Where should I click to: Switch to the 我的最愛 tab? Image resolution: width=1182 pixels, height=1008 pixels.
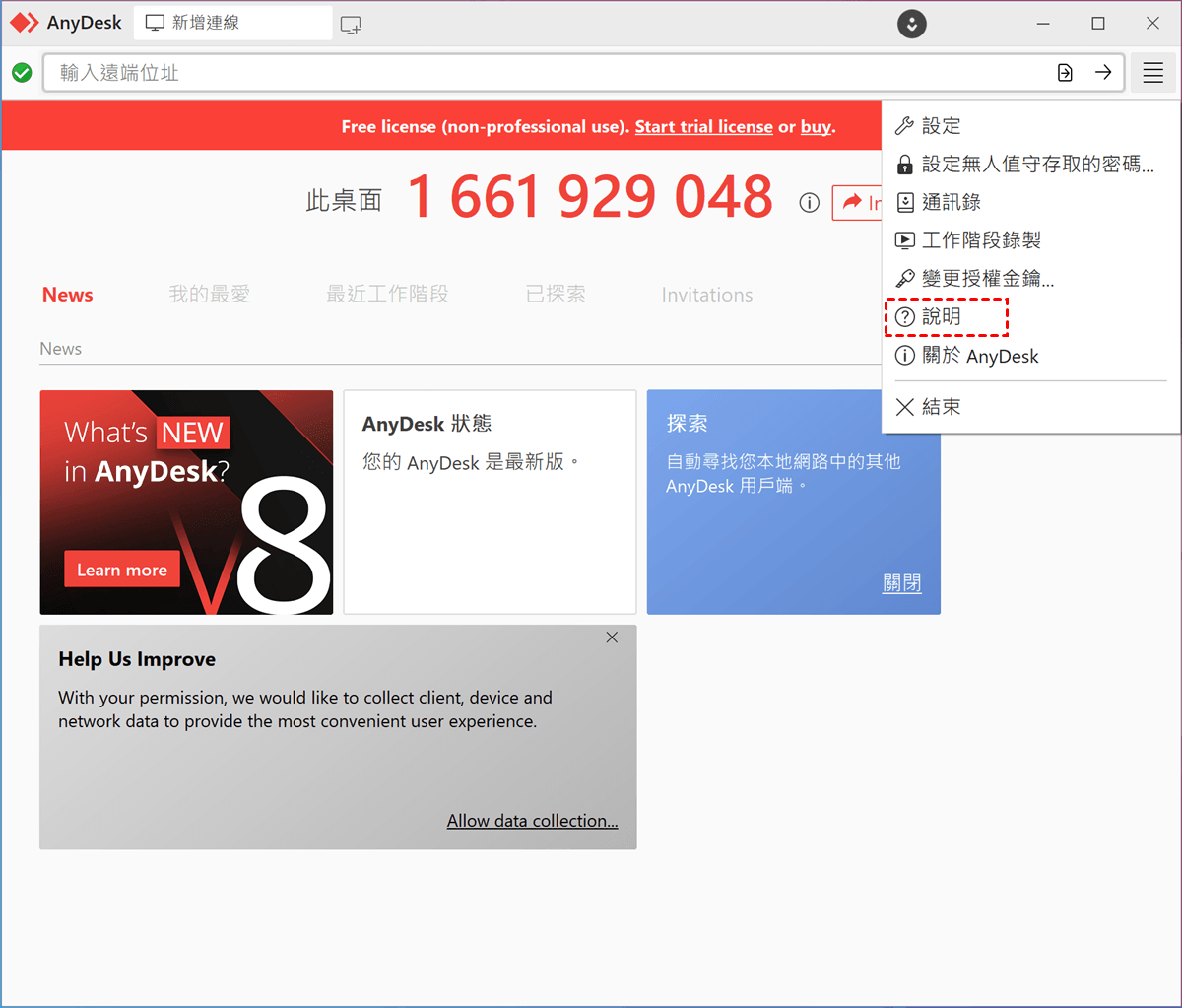click(x=209, y=295)
